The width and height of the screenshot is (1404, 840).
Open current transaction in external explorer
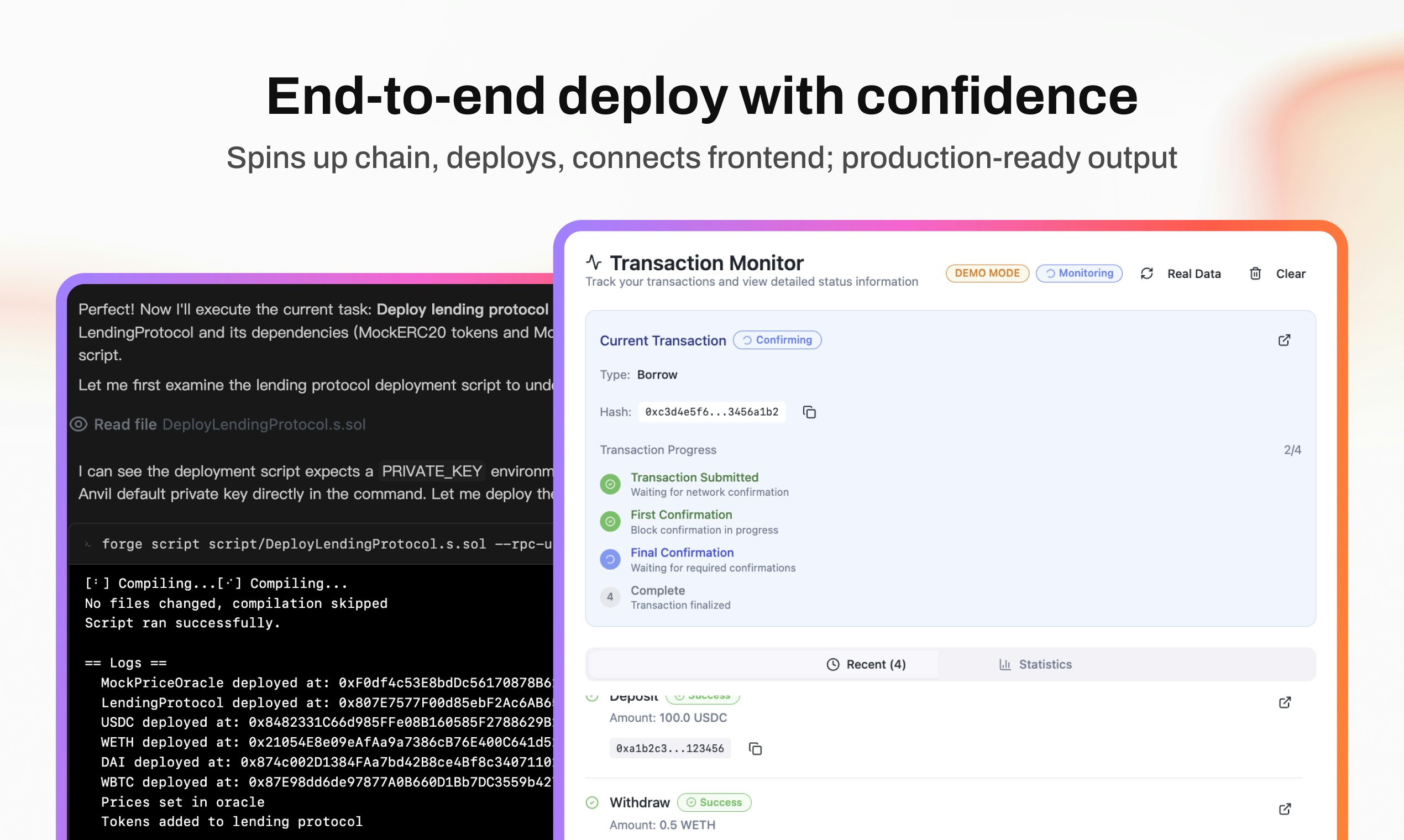[1284, 340]
